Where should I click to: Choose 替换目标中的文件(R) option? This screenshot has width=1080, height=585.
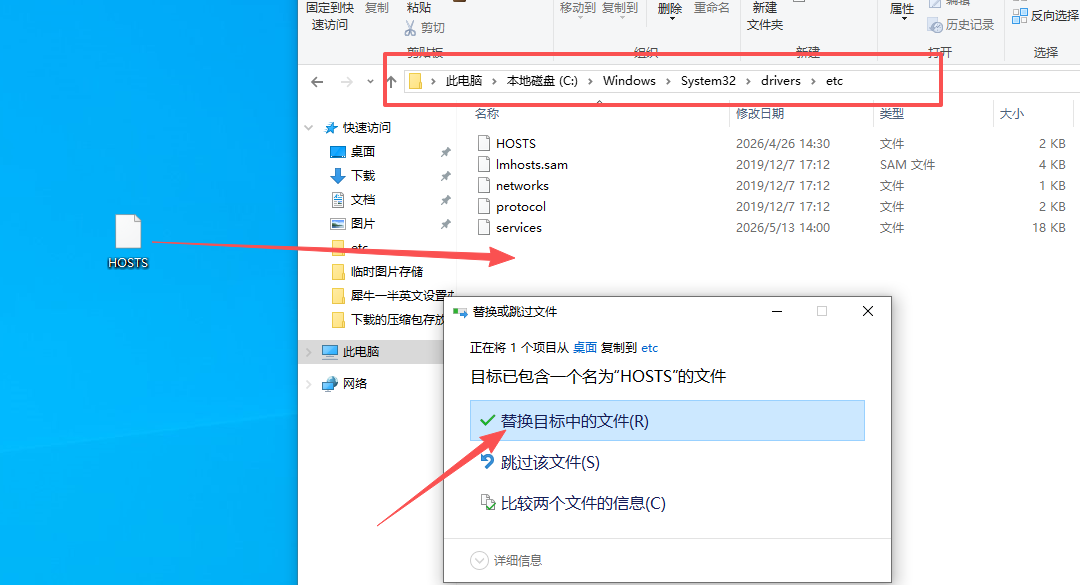pos(667,421)
